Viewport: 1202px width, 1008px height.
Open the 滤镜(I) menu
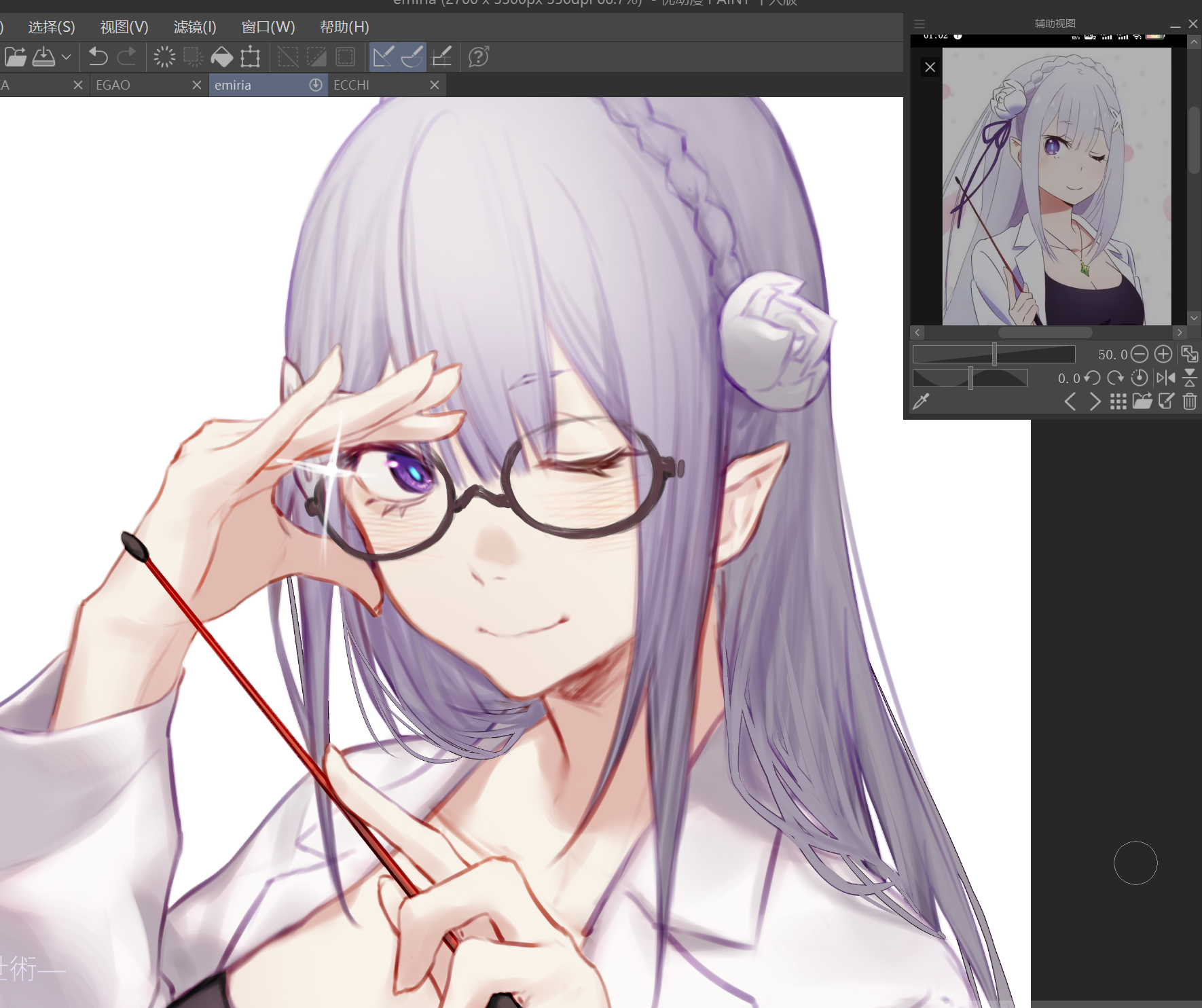tap(195, 27)
